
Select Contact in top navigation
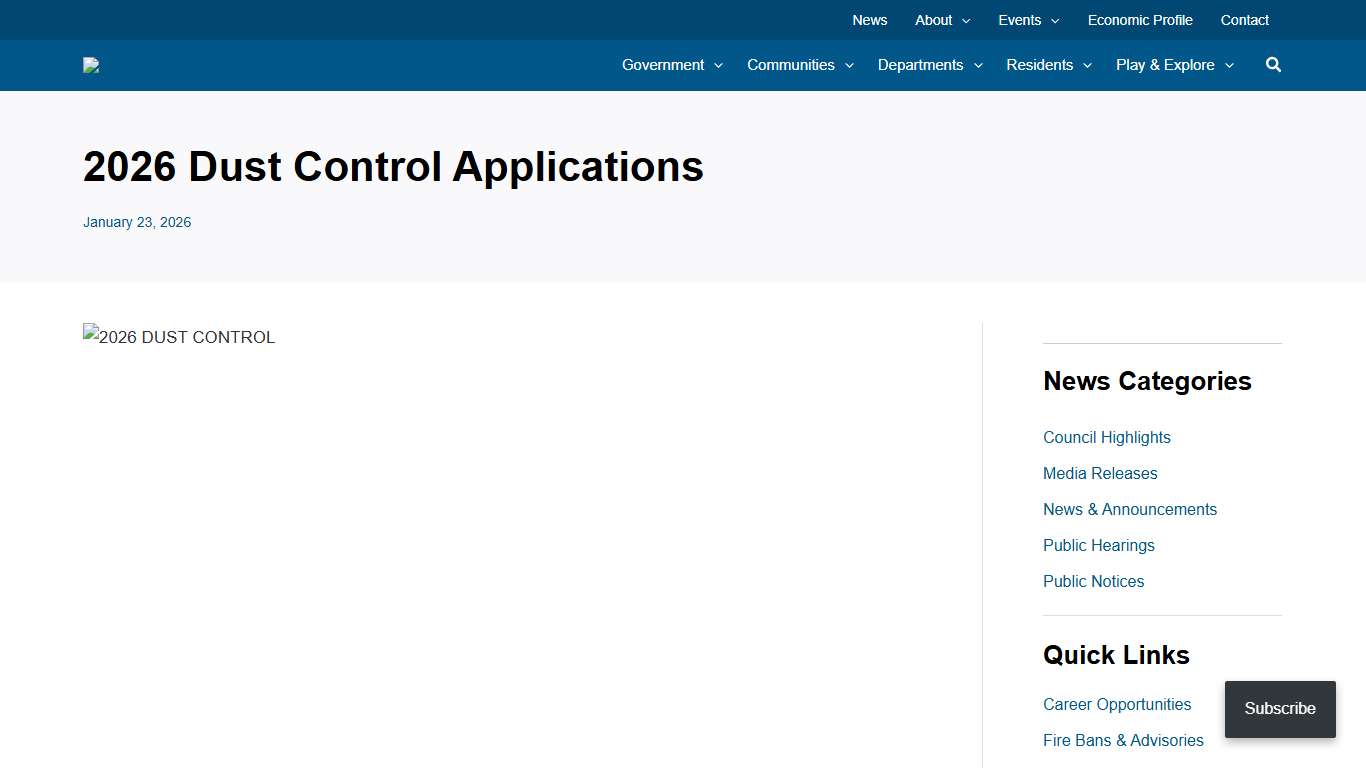point(1244,20)
